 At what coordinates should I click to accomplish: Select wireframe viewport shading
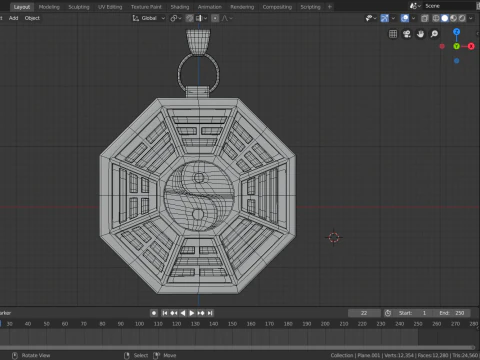(436, 18)
